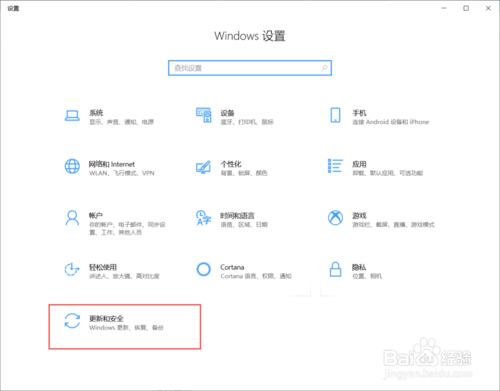Open the Ease of Access (轻松使用) icon
The image size is (500, 391).
tap(72, 269)
